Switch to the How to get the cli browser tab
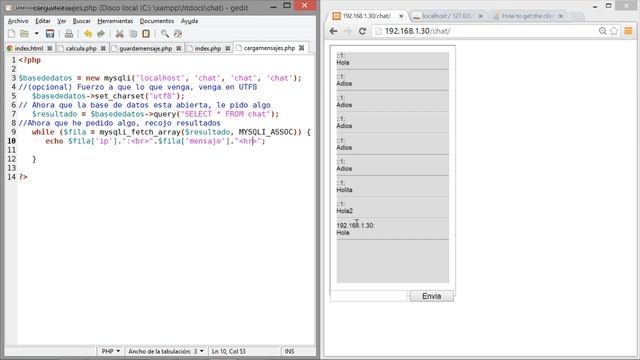 coord(527,16)
